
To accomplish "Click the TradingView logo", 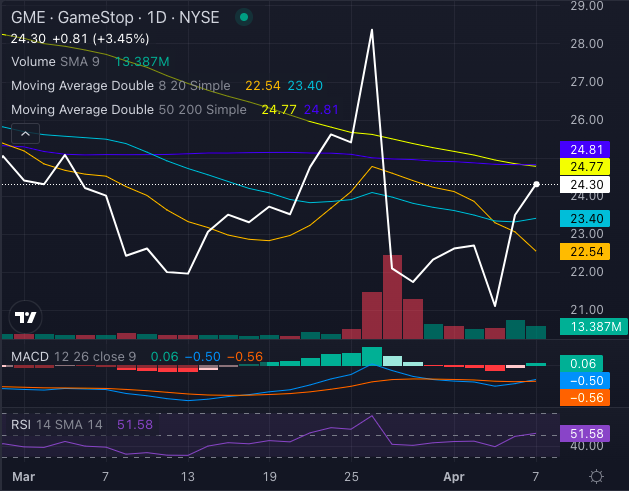I will click(x=25, y=318).
